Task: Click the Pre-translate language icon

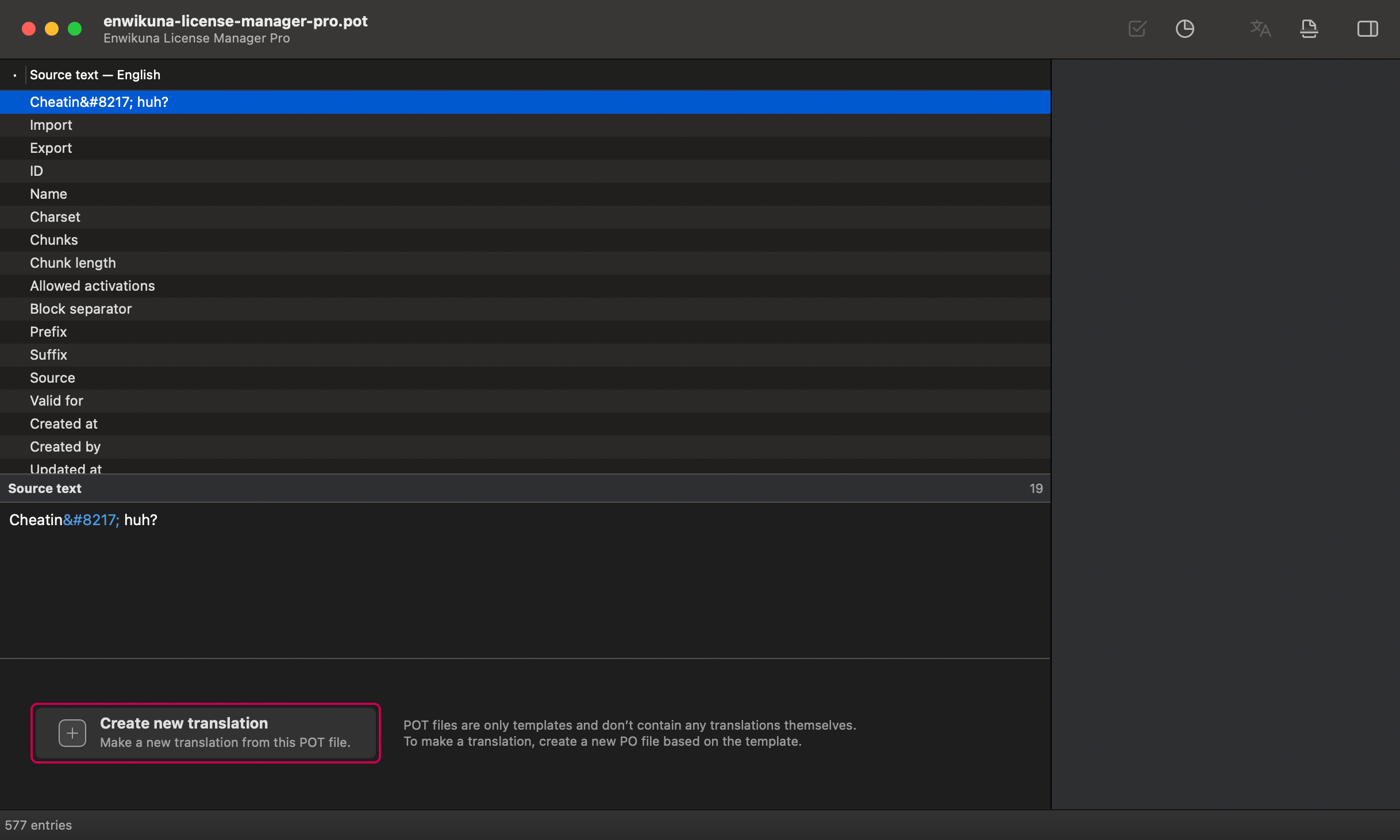Action: (1260, 29)
